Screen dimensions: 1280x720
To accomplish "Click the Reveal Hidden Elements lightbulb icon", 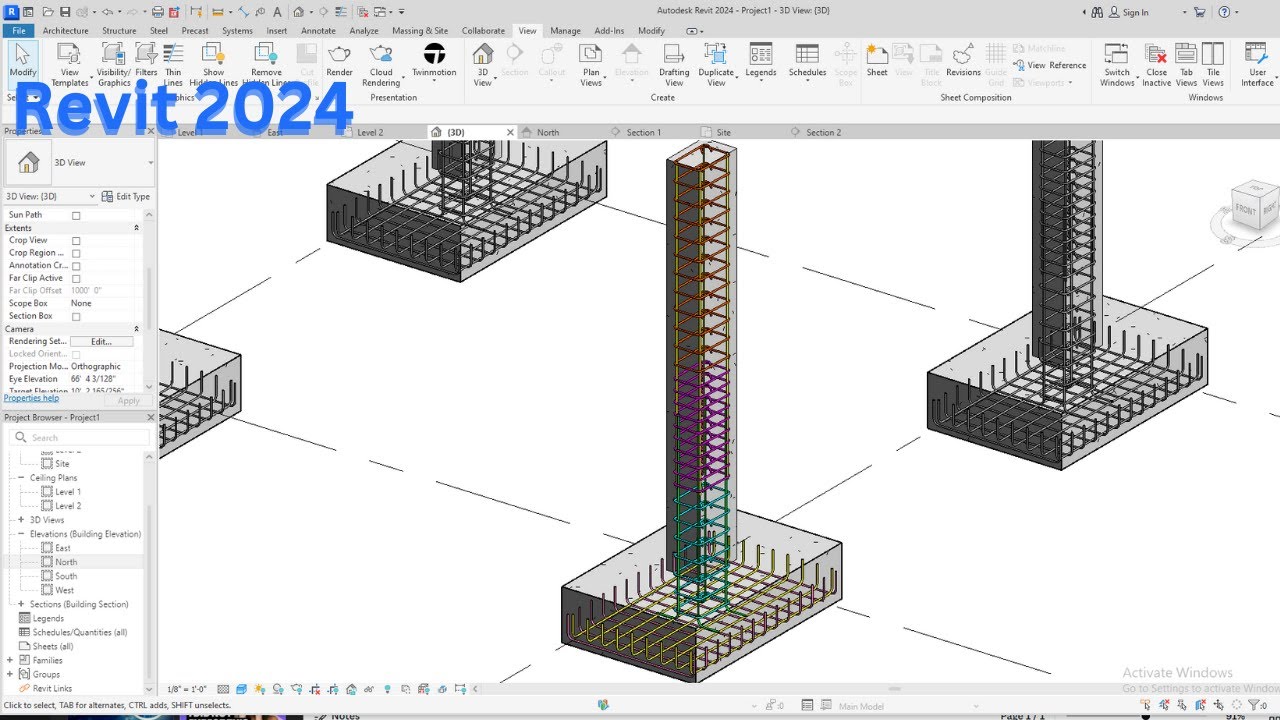I will [x=387, y=689].
